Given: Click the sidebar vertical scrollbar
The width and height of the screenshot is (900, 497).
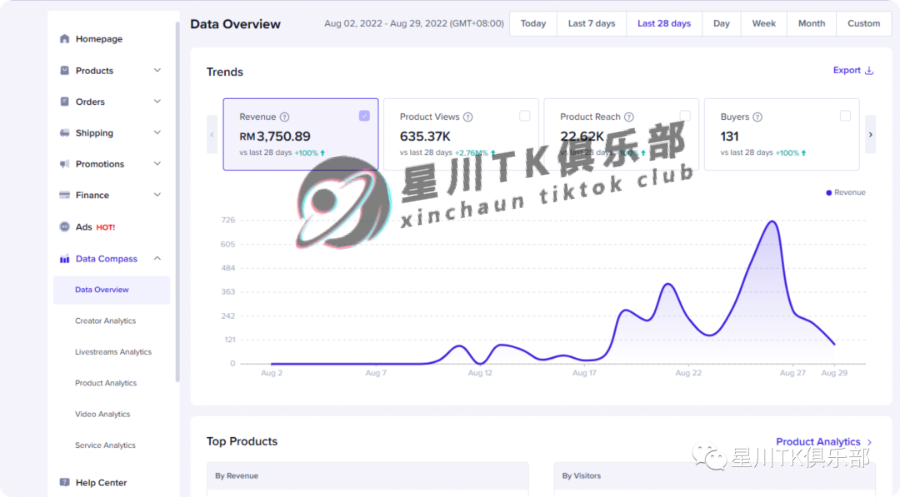Looking at the screenshot, I should [x=177, y=201].
